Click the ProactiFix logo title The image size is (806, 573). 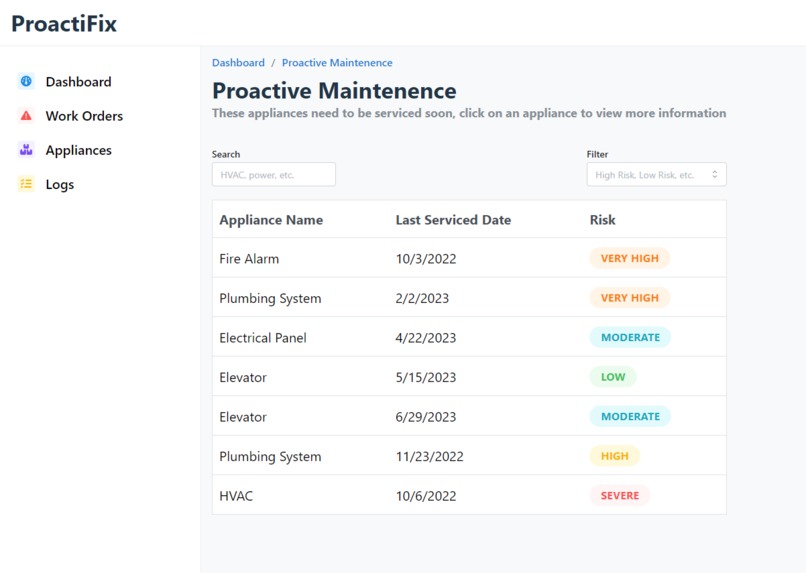click(64, 24)
